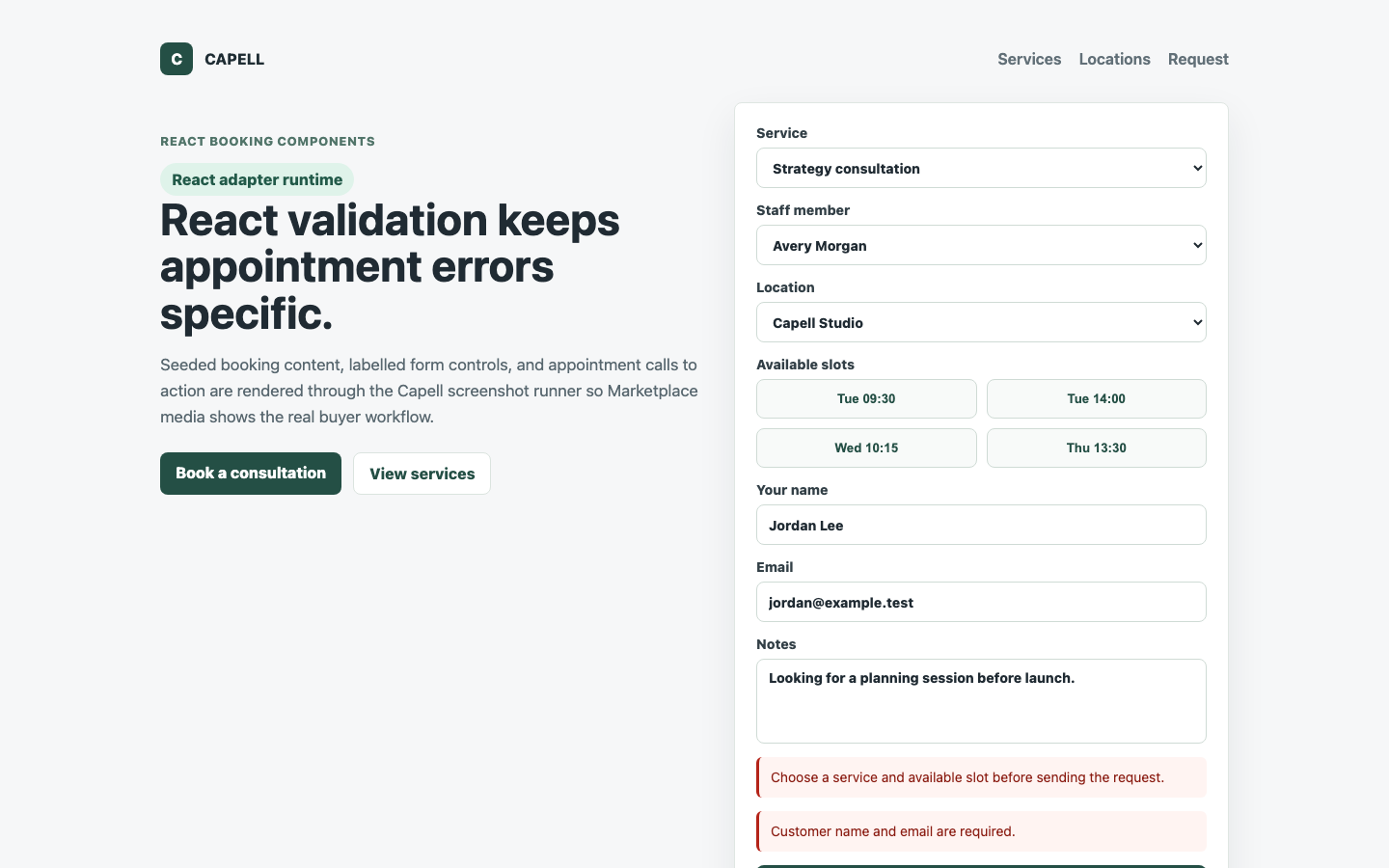Click the Available slots label
Image resolution: width=1389 pixels, height=868 pixels.
coord(805,365)
